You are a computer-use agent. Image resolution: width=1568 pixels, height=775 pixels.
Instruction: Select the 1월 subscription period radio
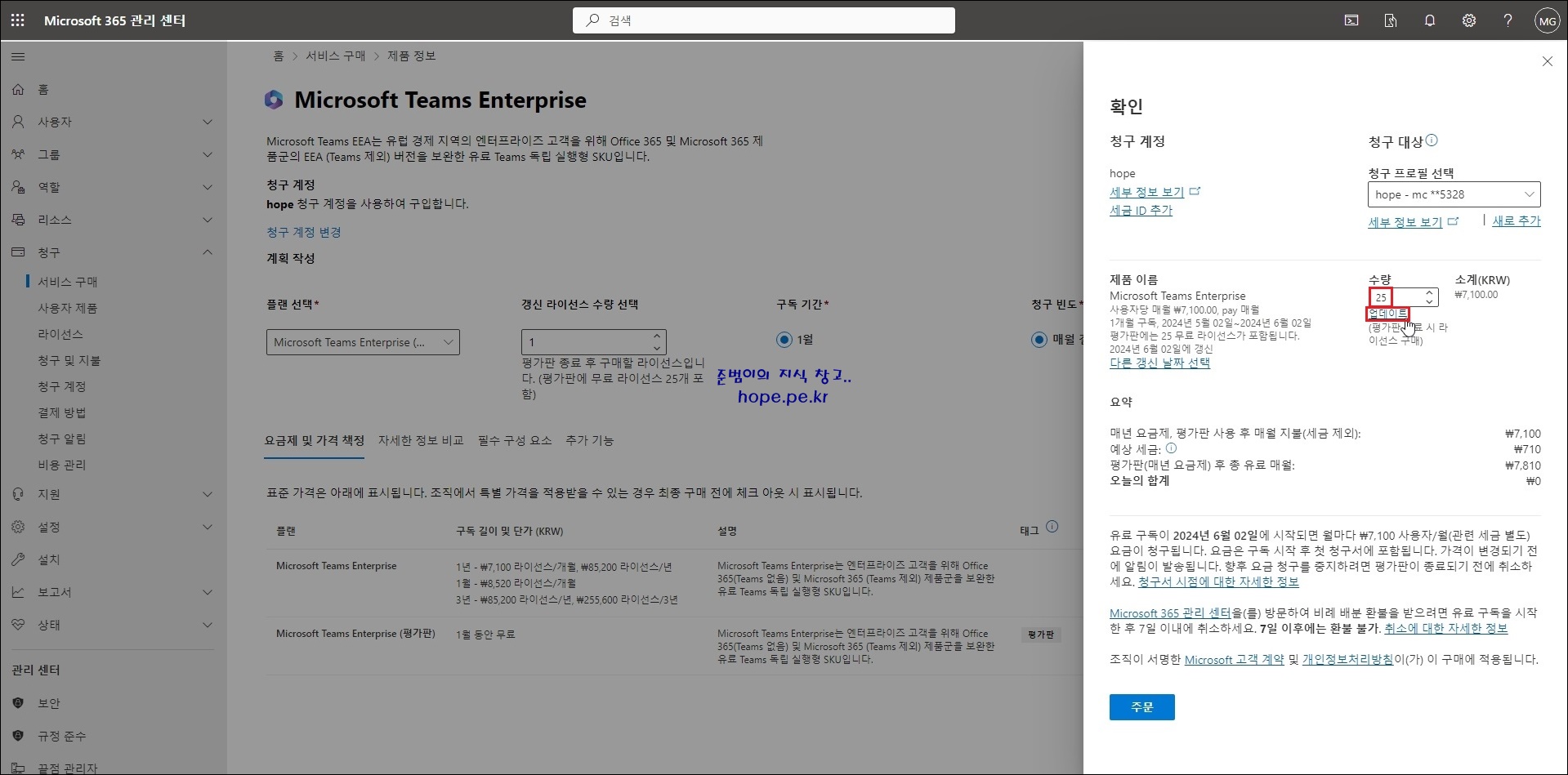click(784, 339)
